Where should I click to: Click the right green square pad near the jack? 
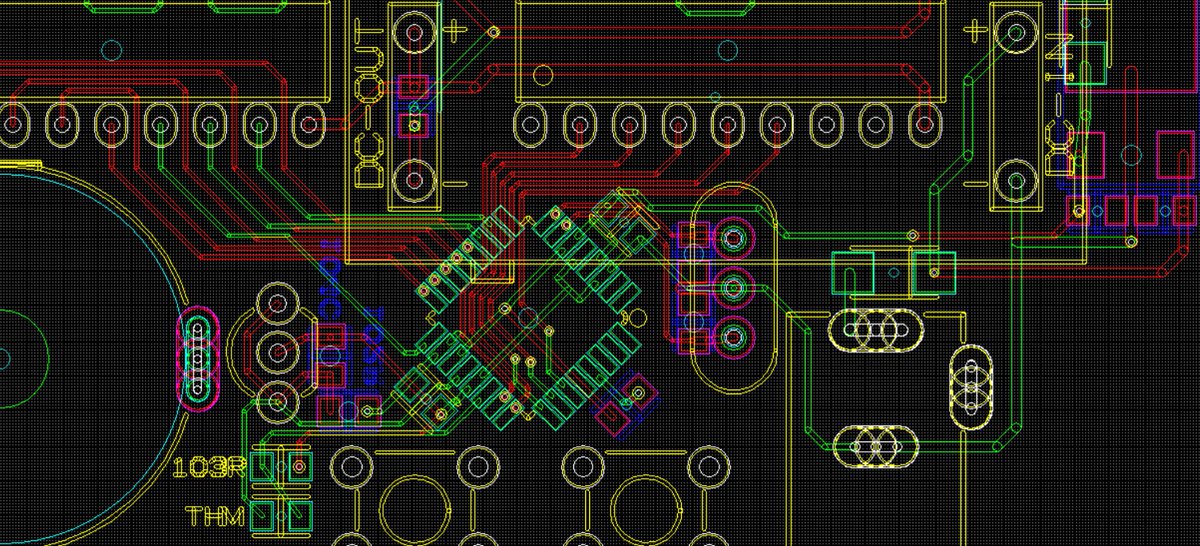coord(933,272)
